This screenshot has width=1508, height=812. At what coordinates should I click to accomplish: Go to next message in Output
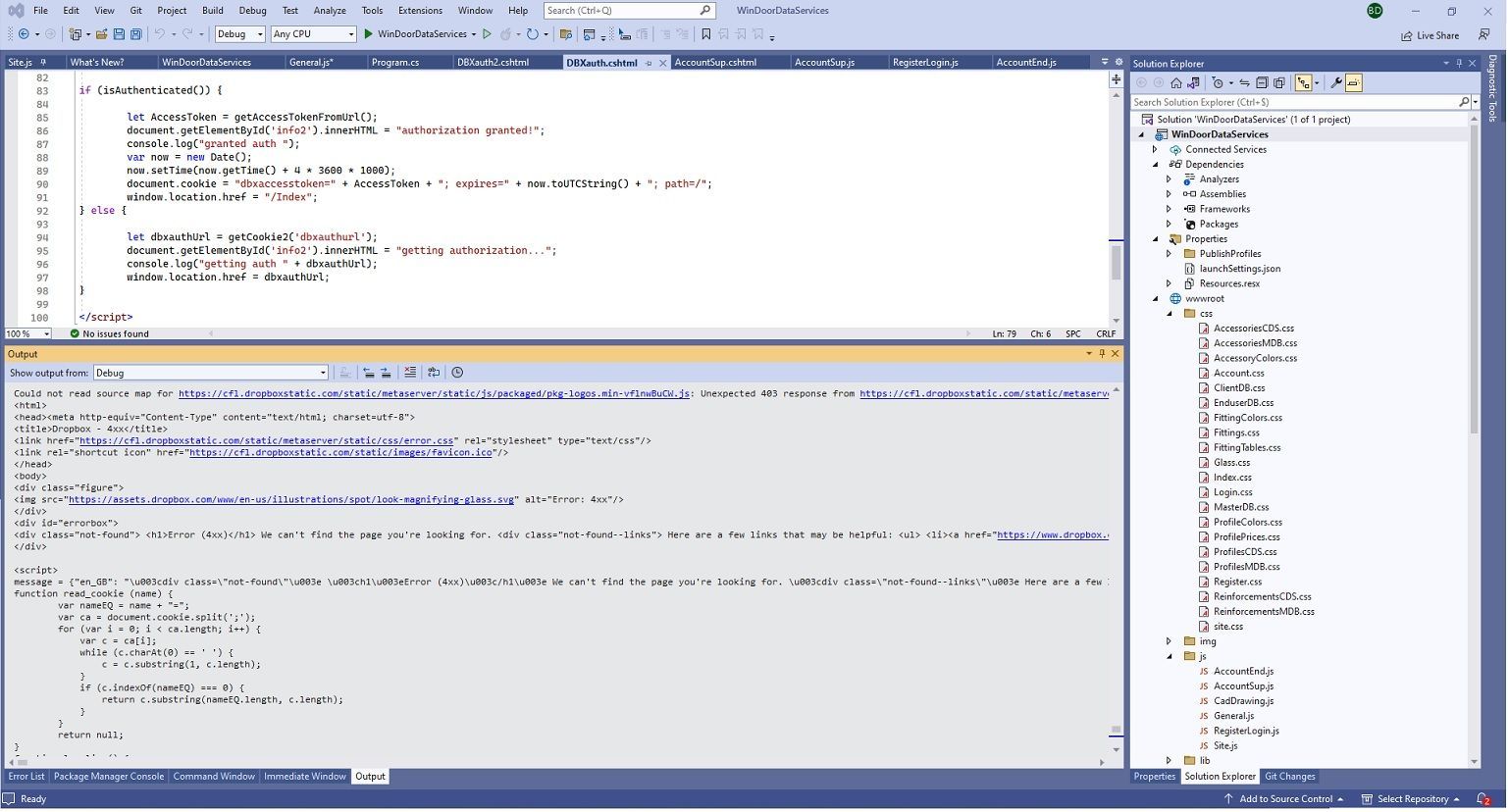tap(386, 373)
